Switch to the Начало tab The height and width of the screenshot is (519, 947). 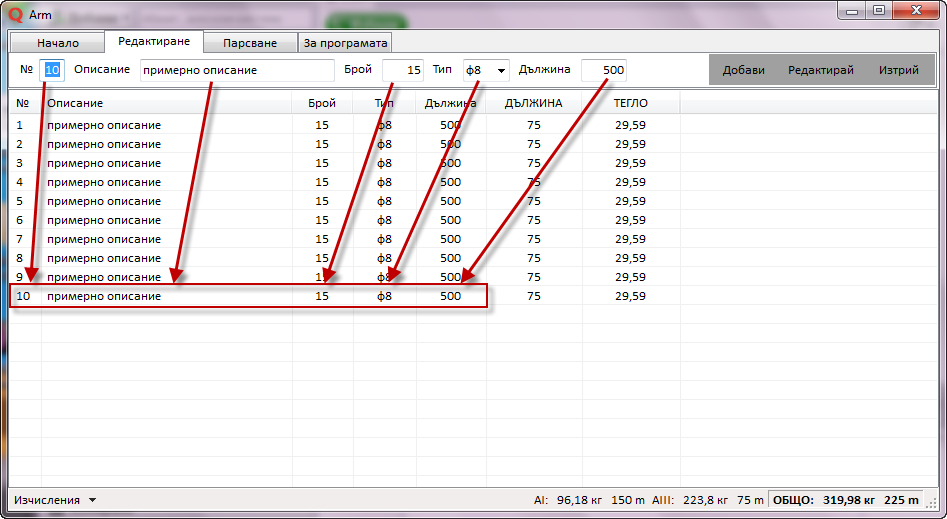click(58, 43)
